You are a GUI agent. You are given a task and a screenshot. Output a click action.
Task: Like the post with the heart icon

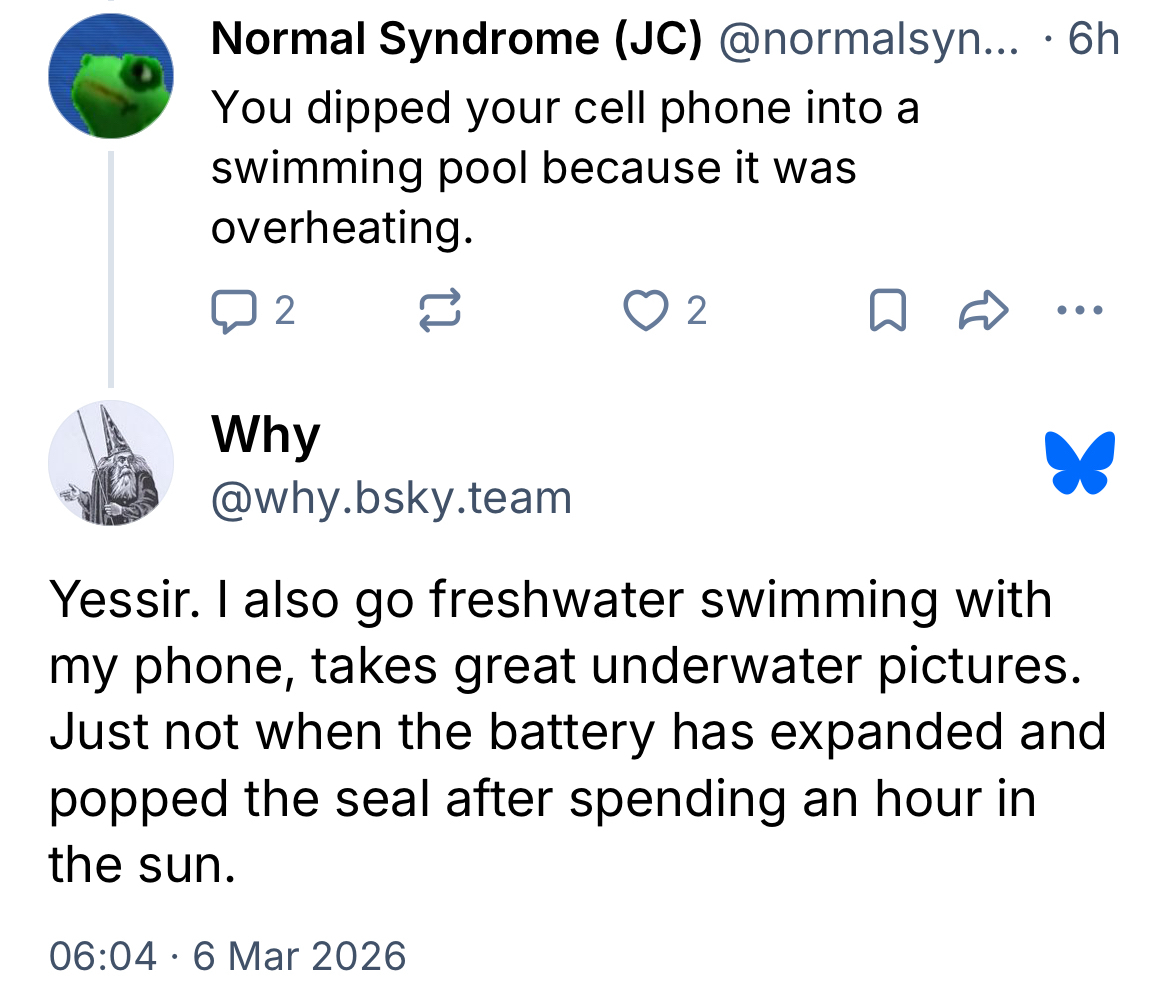[x=645, y=311]
